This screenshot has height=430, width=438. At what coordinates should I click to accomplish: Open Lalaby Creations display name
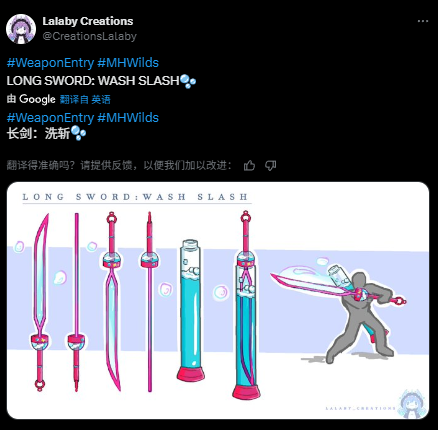coord(88,21)
